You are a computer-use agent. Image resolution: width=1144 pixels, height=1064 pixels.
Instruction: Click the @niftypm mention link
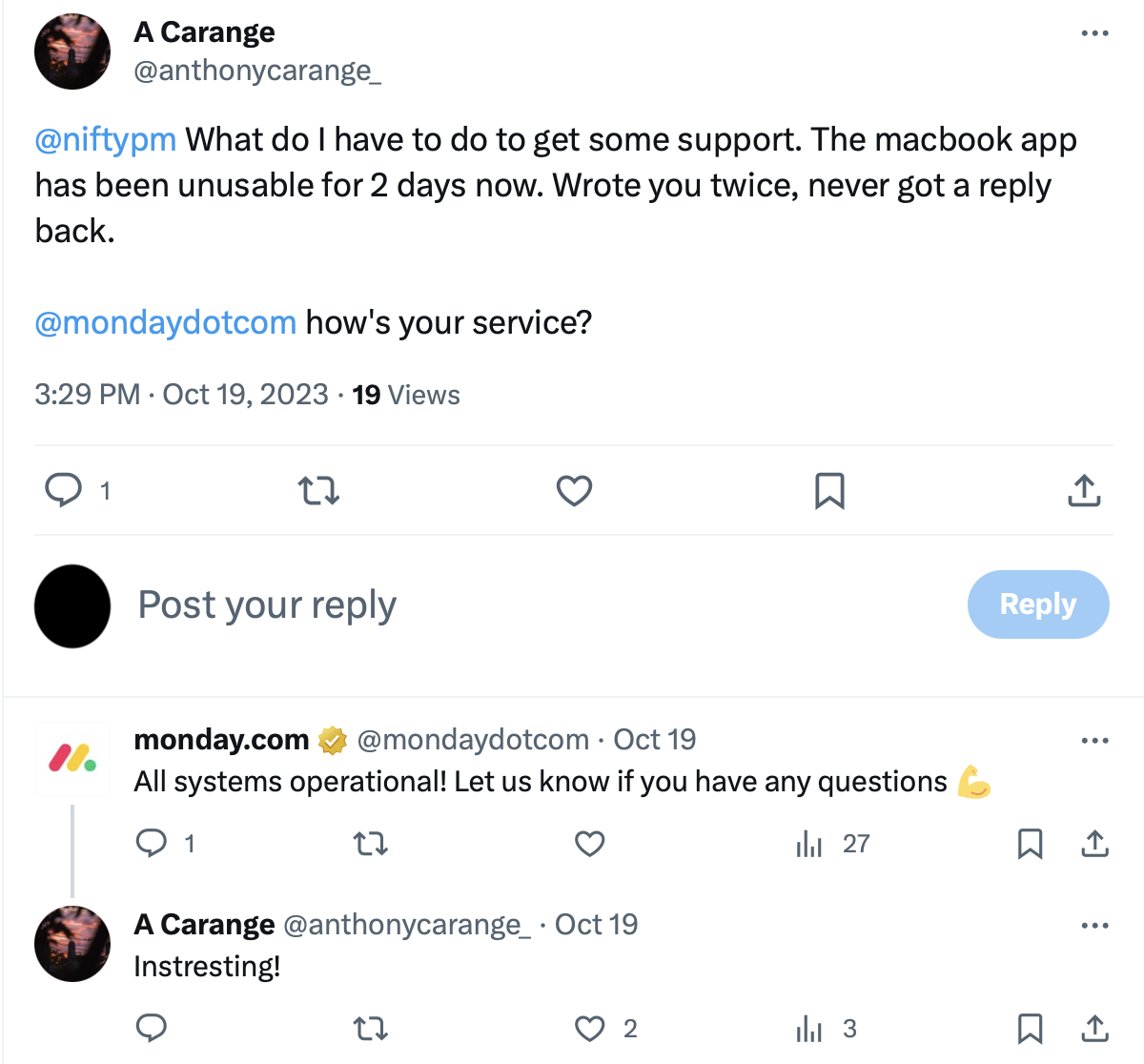coord(106,140)
